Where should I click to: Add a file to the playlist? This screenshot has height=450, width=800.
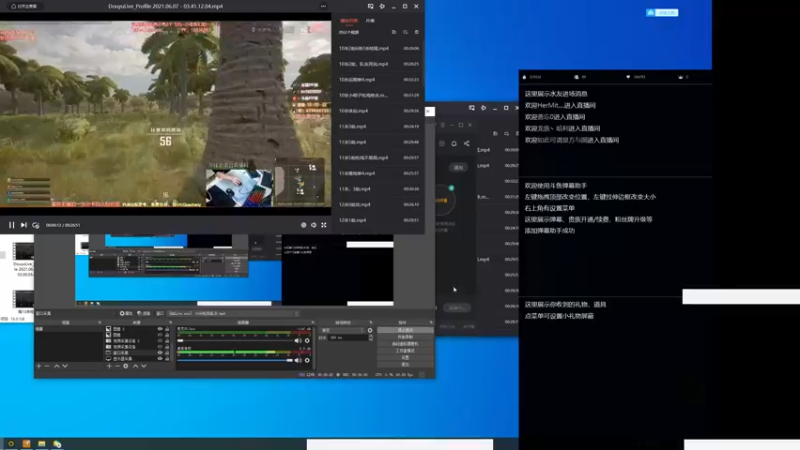point(394,32)
